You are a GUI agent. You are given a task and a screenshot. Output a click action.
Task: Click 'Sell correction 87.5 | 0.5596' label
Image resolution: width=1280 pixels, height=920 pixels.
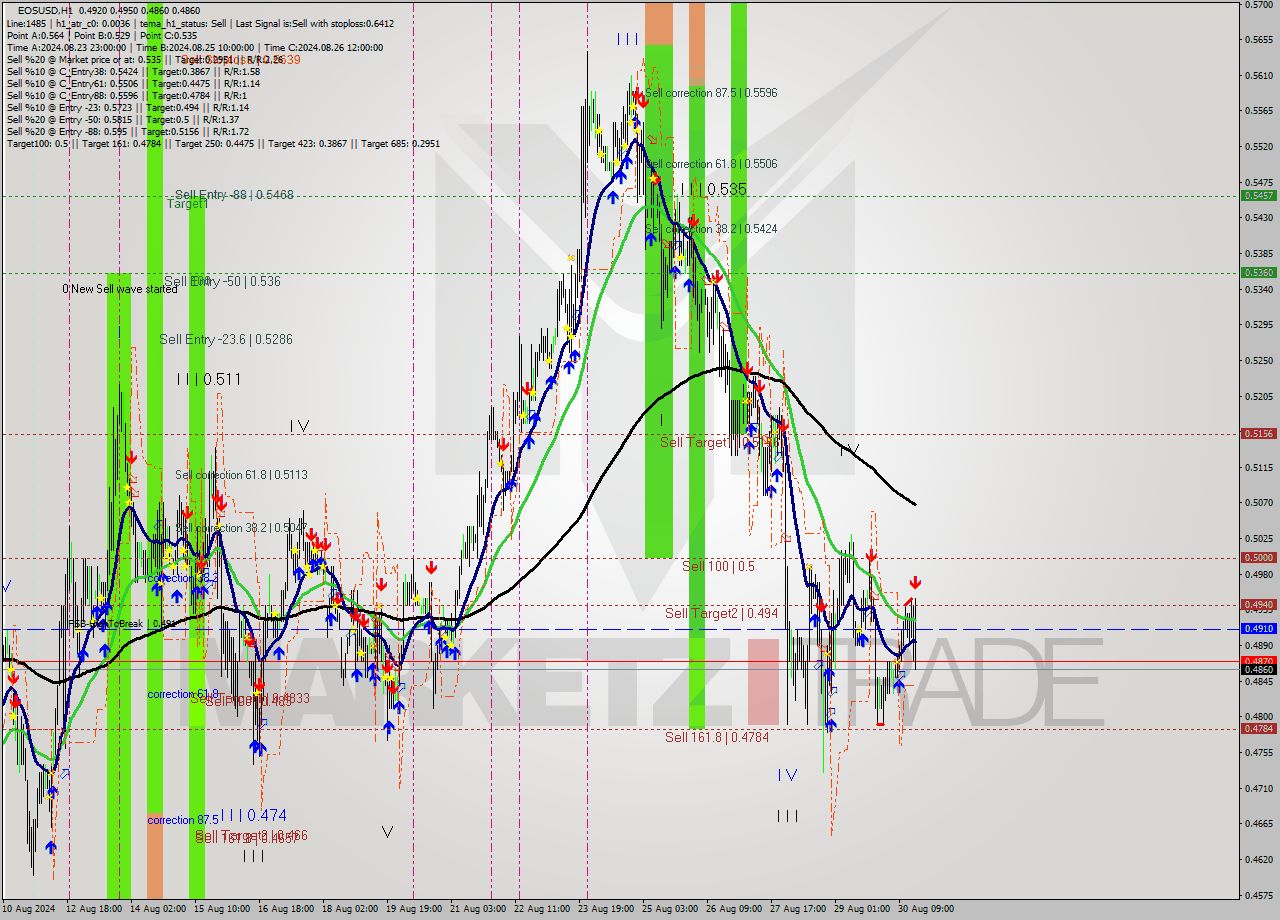[x=711, y=93]
